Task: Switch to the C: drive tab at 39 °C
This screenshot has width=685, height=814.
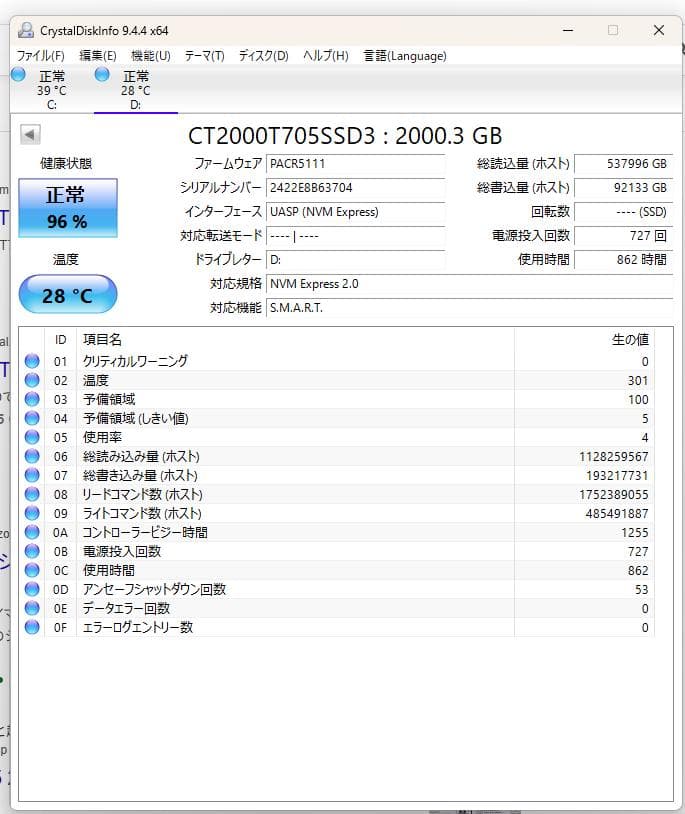Action: pos(52,90)
